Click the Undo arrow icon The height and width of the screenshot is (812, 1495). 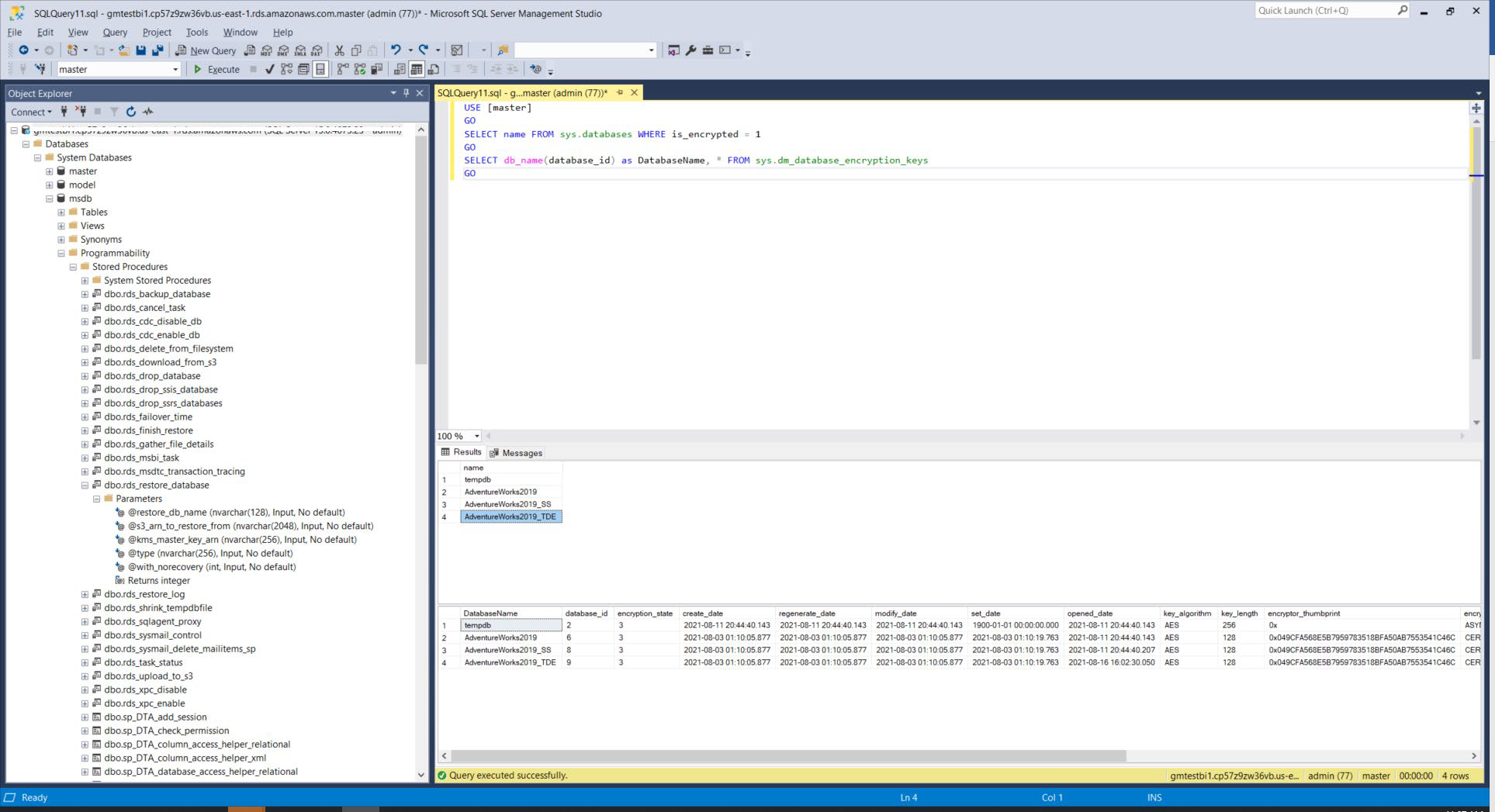pyautogui.click(x=396, y=50)
